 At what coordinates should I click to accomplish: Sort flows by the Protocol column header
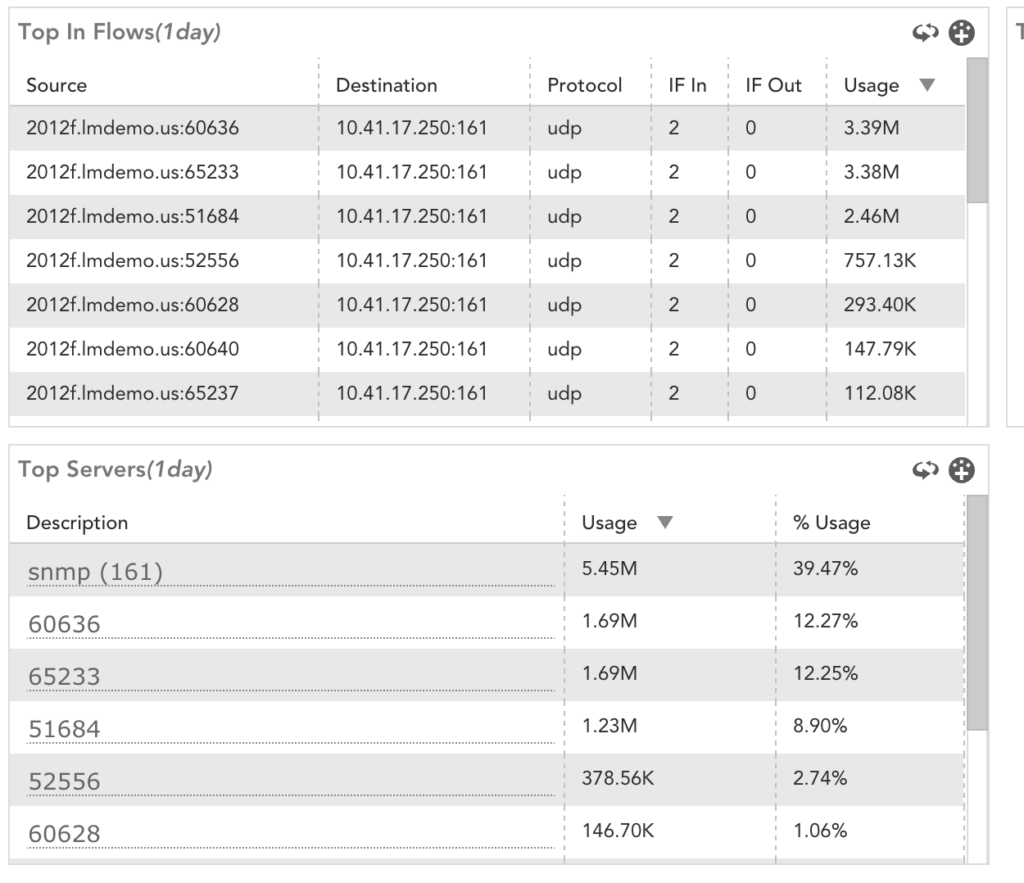(x=584, y=85)
